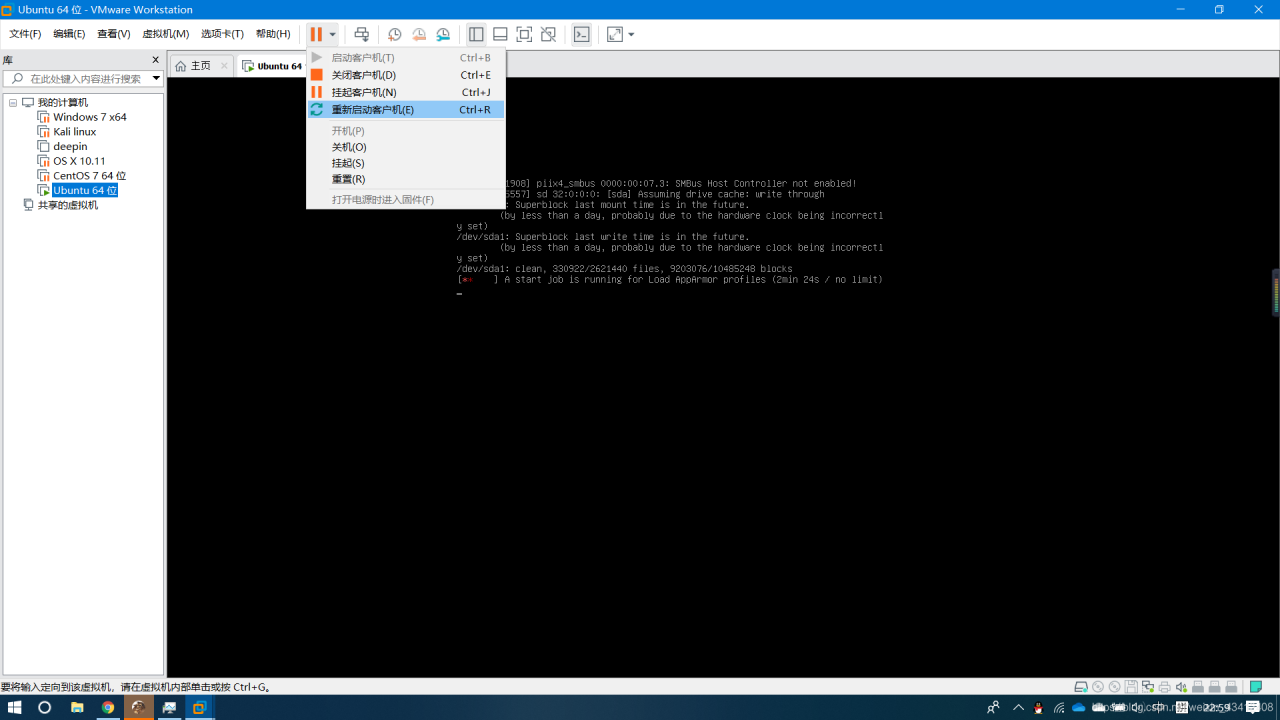The width and height of the screenshot is (1280, 720).
Task: Choose 挂起客户机(N) from the power menu
Action: tap(406, 92)
